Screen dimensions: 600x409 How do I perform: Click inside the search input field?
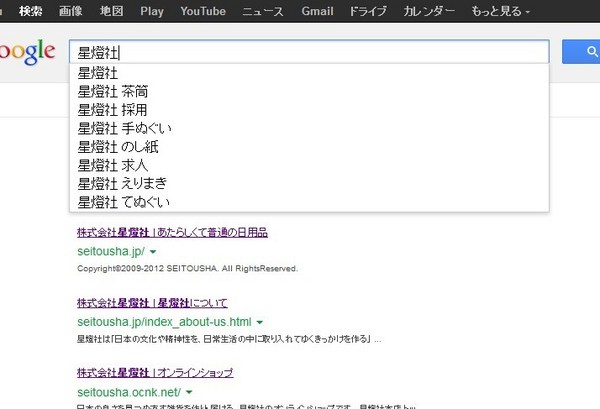pyautogui.click(x=309, y=52)
